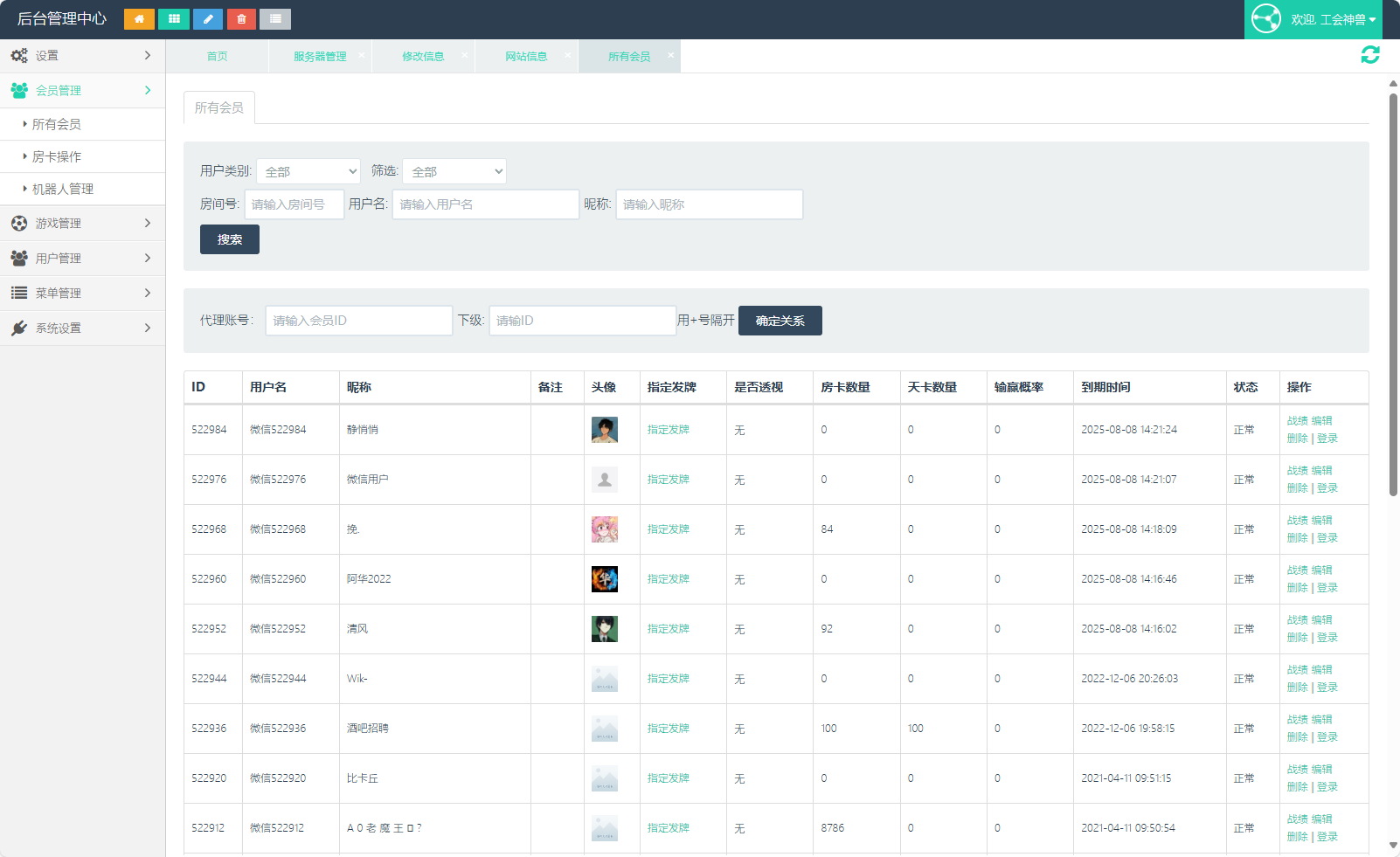
Task: Click the 搜索 button
Action: click(x=229, y=239)
